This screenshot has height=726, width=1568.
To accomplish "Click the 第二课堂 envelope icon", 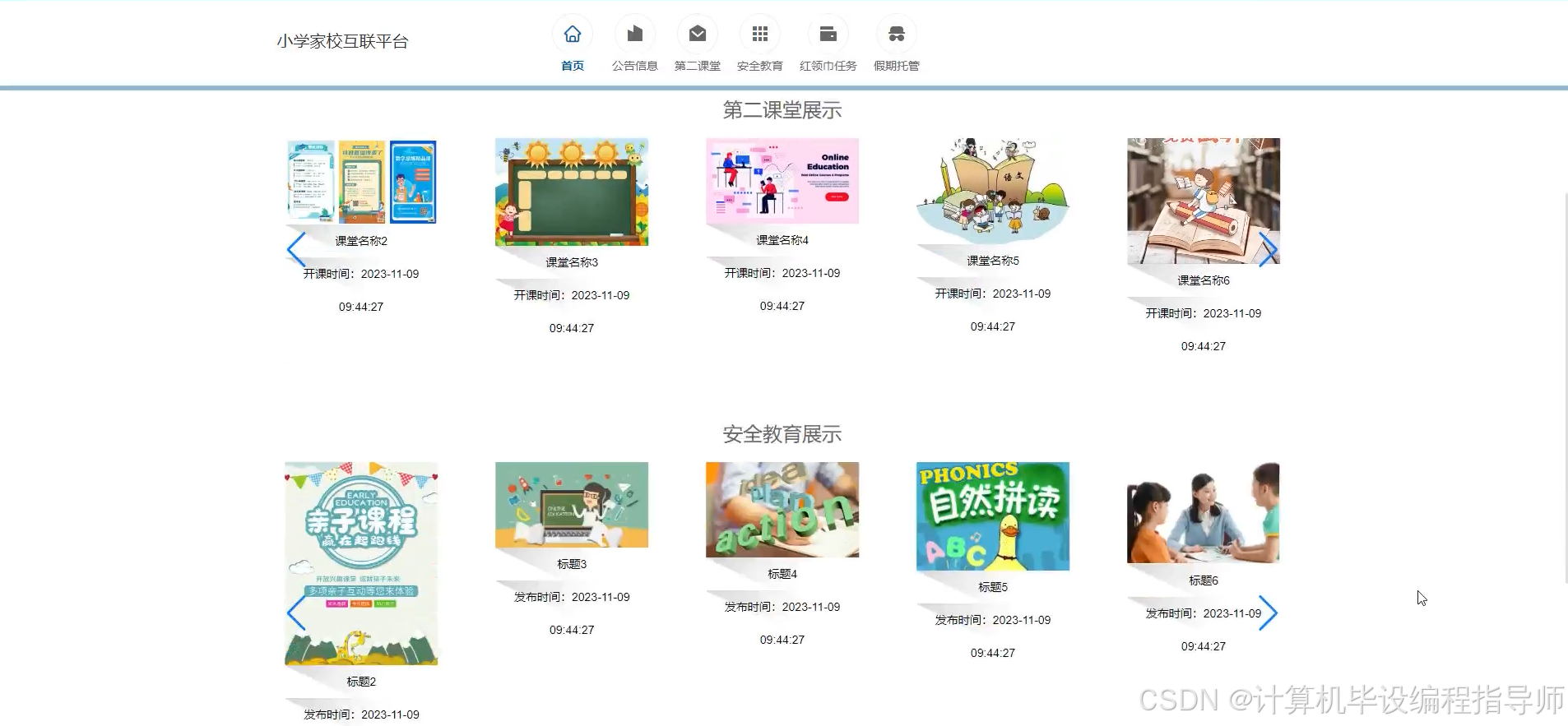I will [x=698, y=35].
